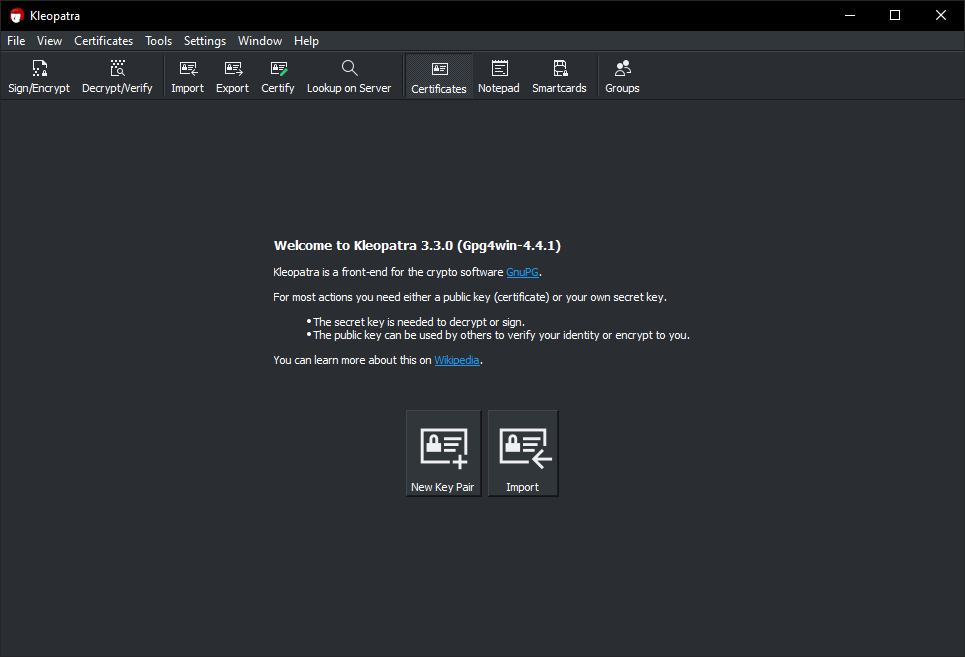Image resolution: width=965 pixels, height=657 pixels.
Task: Open the File menu
Action: (x=16, y=41)
